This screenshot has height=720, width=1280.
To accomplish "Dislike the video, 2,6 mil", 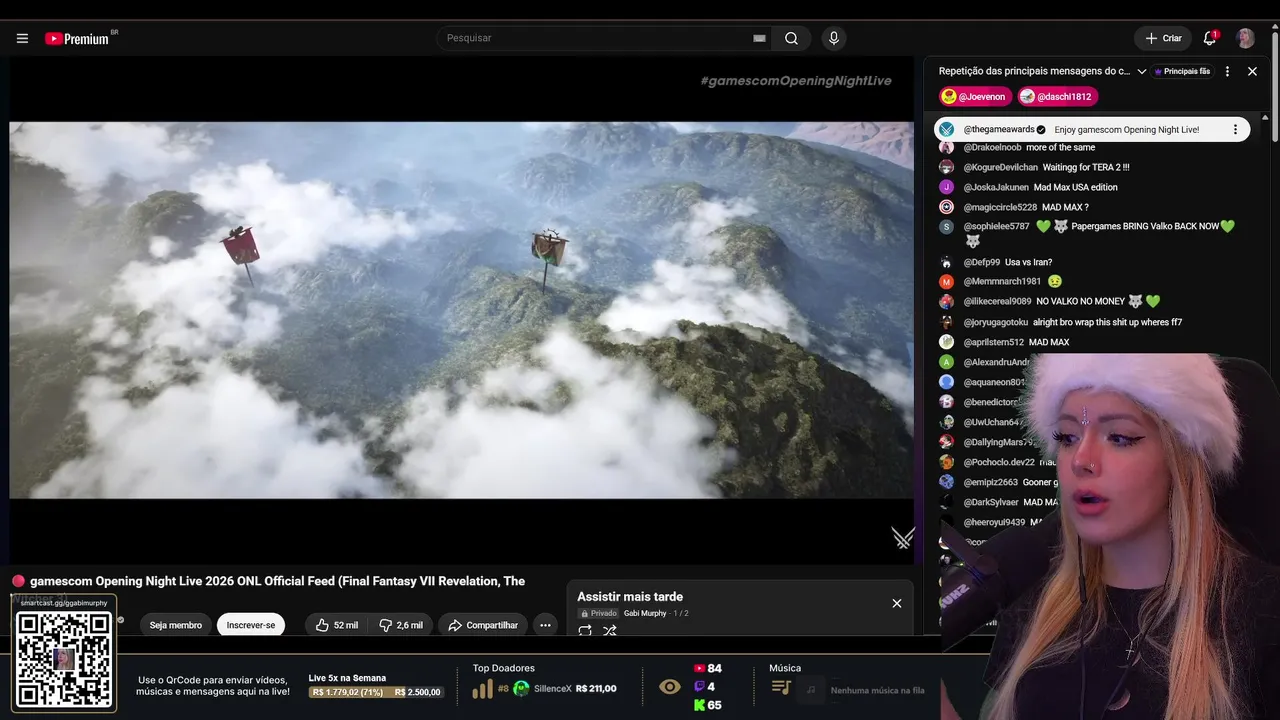I will (x=401, y=625).
